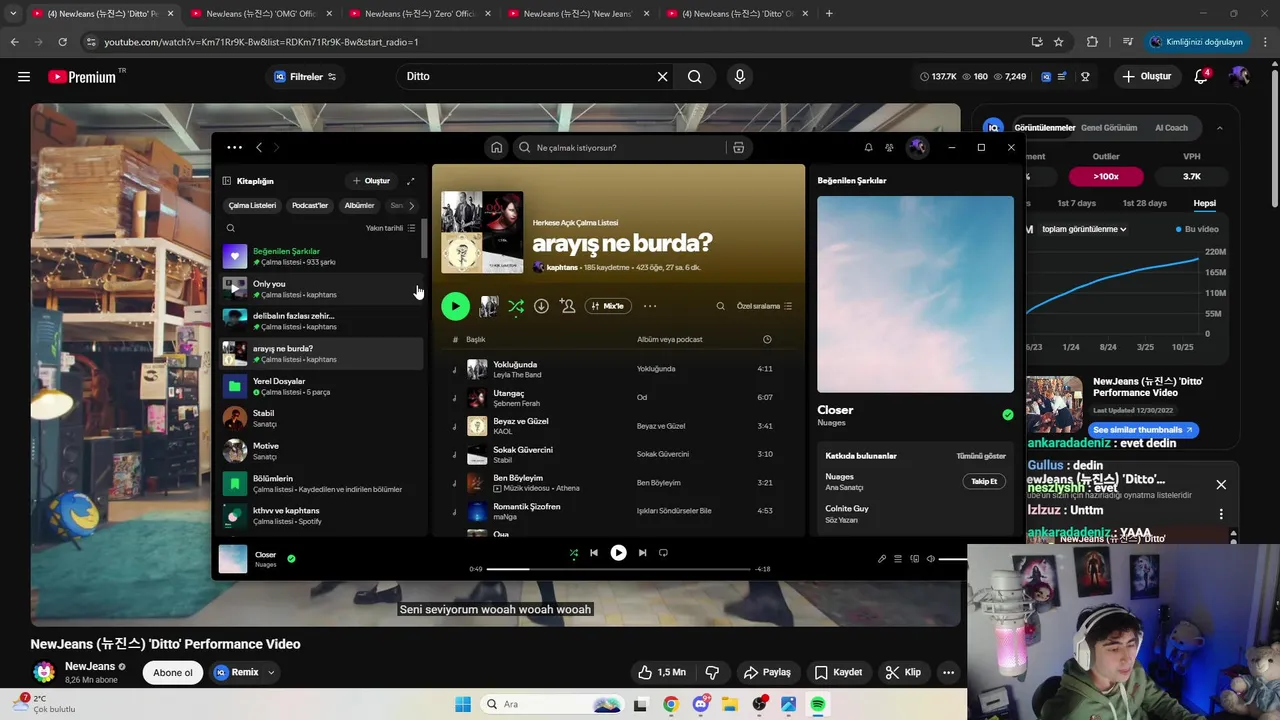Select Albümler filter chip
The width and height of the screenshot is (1280, 720).
(359, 205)
